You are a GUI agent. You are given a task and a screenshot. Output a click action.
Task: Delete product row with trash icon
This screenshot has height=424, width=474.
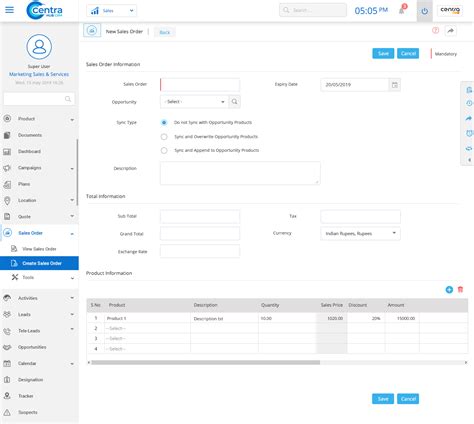tap(460, 290)
